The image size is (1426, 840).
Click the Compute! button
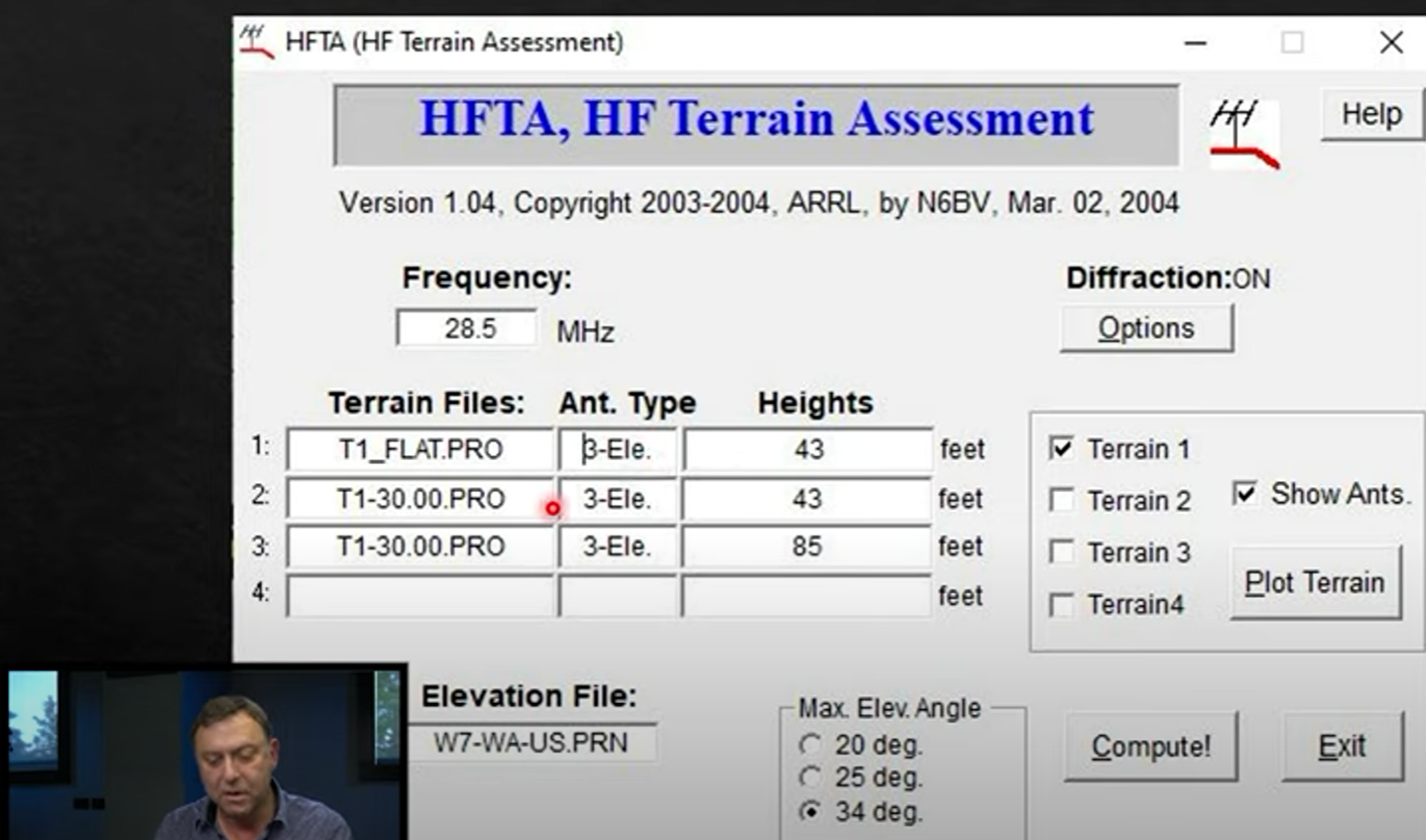pyautogui.click(x=1150, y=747)
